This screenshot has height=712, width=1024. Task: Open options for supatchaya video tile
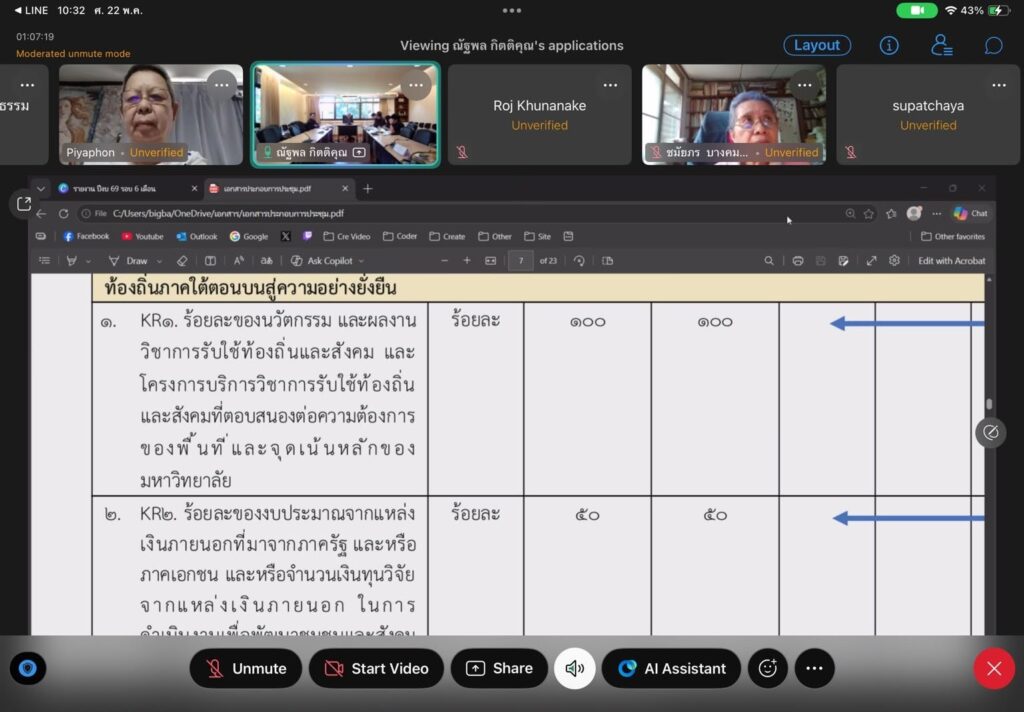pyautogui.click(x=999, y=85)
